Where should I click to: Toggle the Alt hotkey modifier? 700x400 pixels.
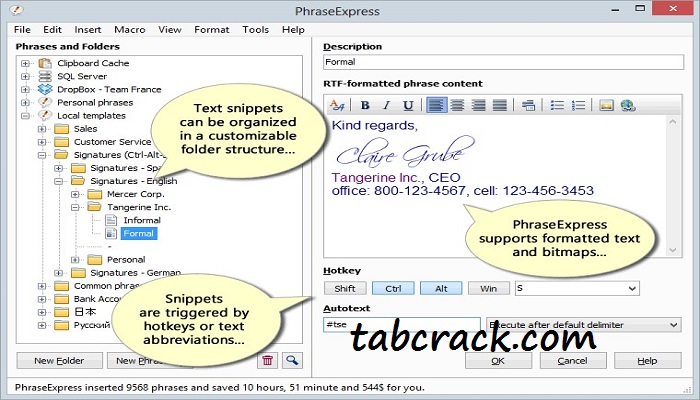pos(441,288)
